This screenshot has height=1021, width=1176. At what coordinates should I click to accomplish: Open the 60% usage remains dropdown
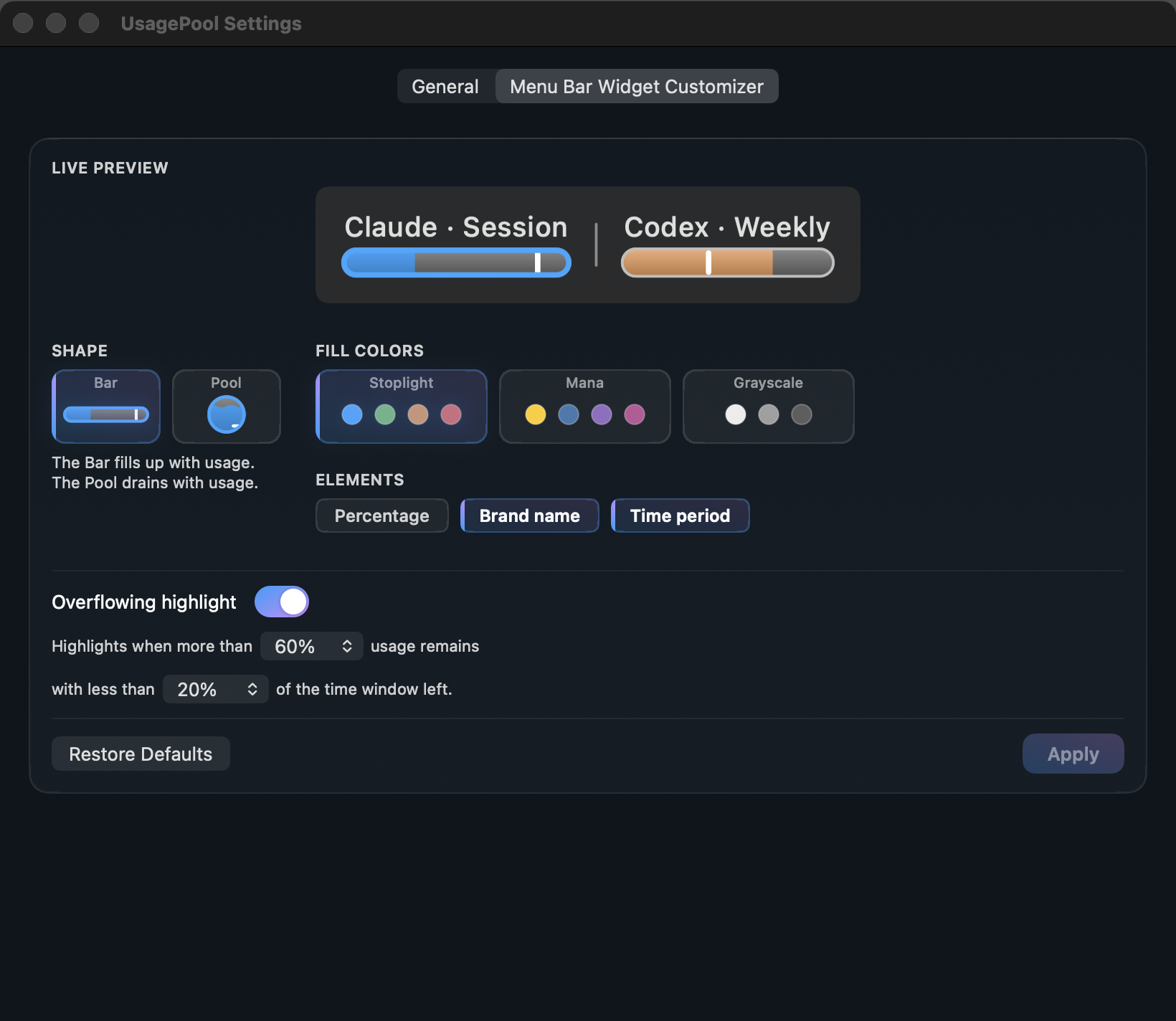pyautogui.click(x=312, y=646)
